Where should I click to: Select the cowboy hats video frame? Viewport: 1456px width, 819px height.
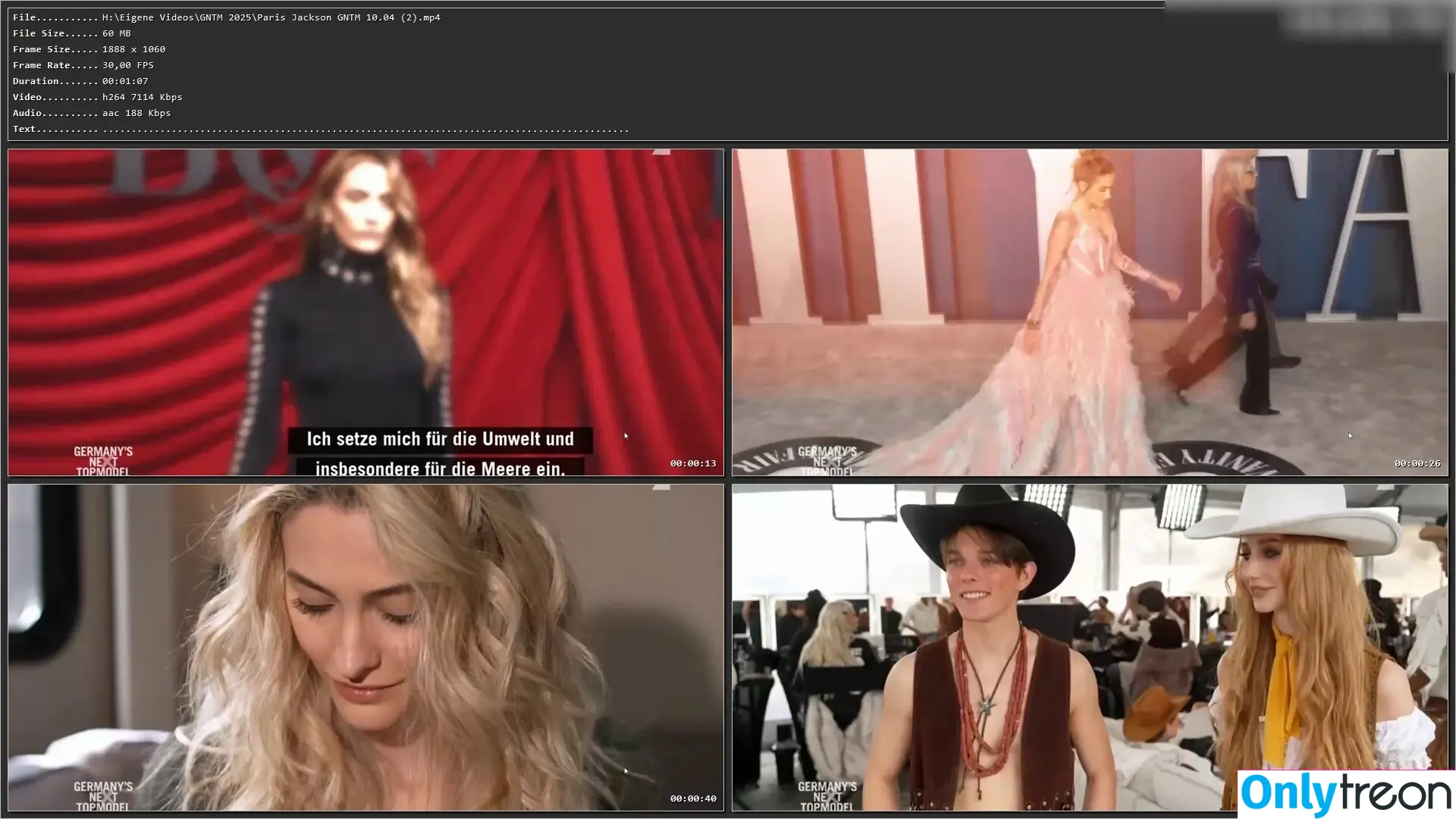click(1090, 648)
